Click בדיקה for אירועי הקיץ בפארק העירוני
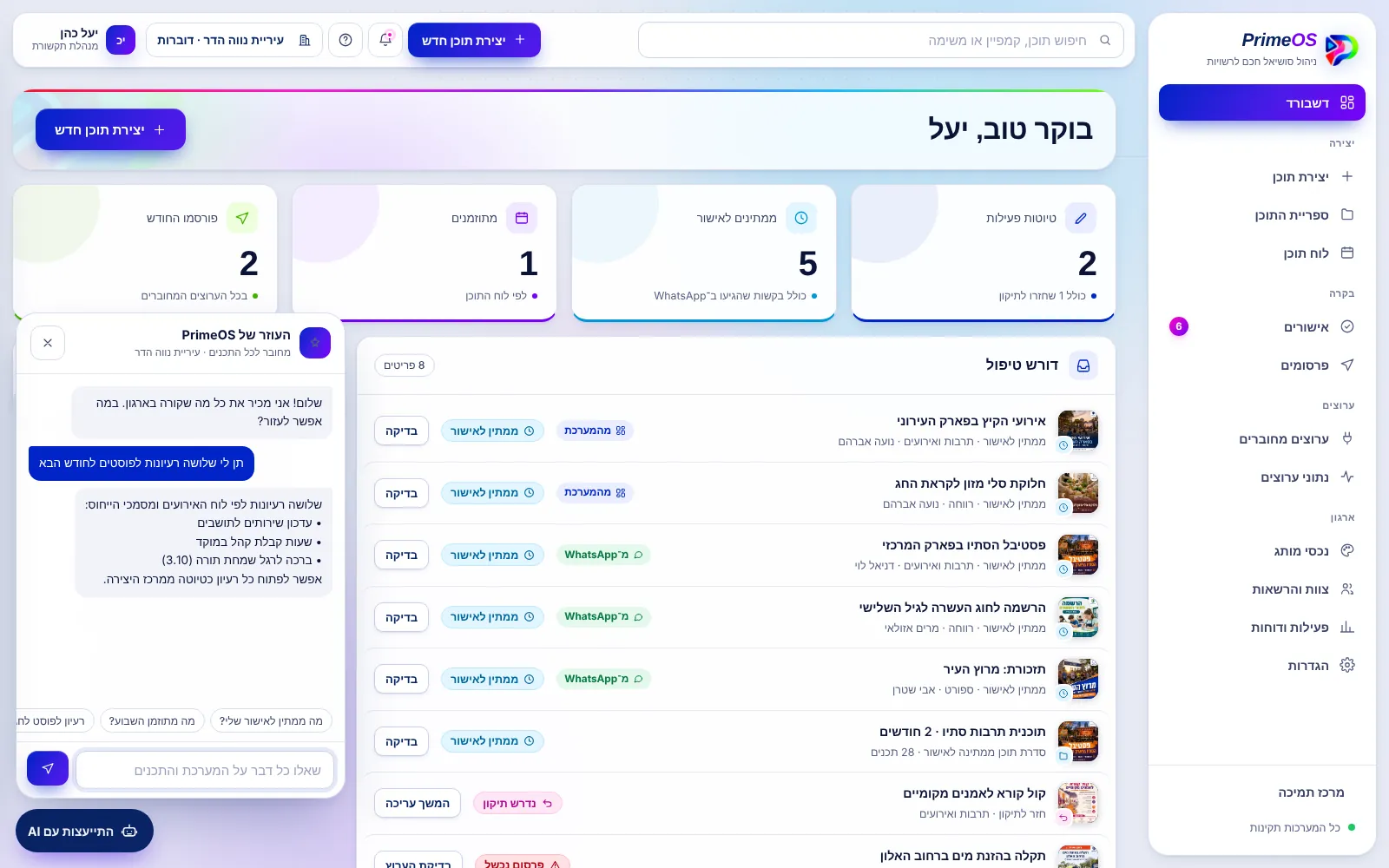This screenshot has width=1389, height=868. click(401, 431)
